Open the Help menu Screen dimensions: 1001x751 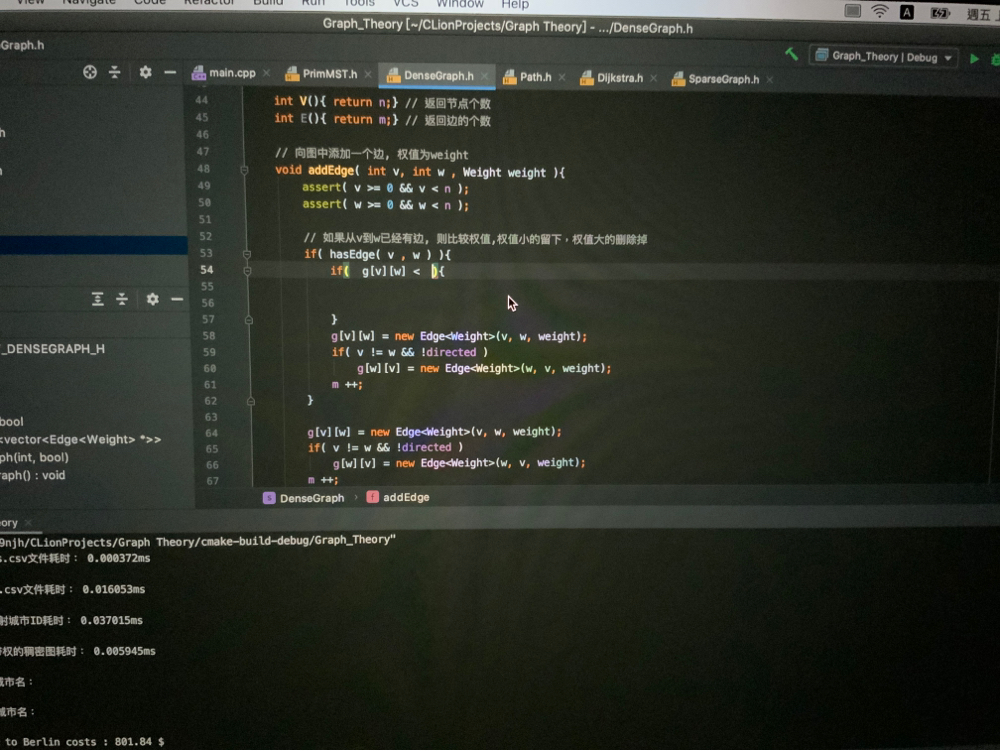[x=515, y=4]
